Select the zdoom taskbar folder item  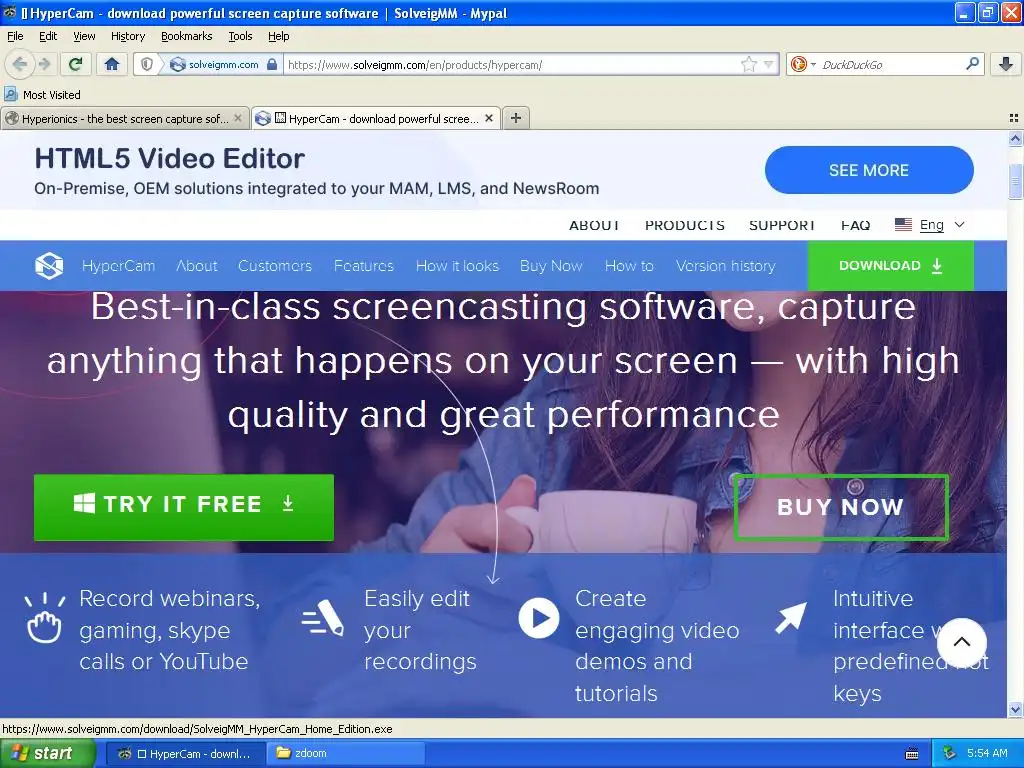346,754
